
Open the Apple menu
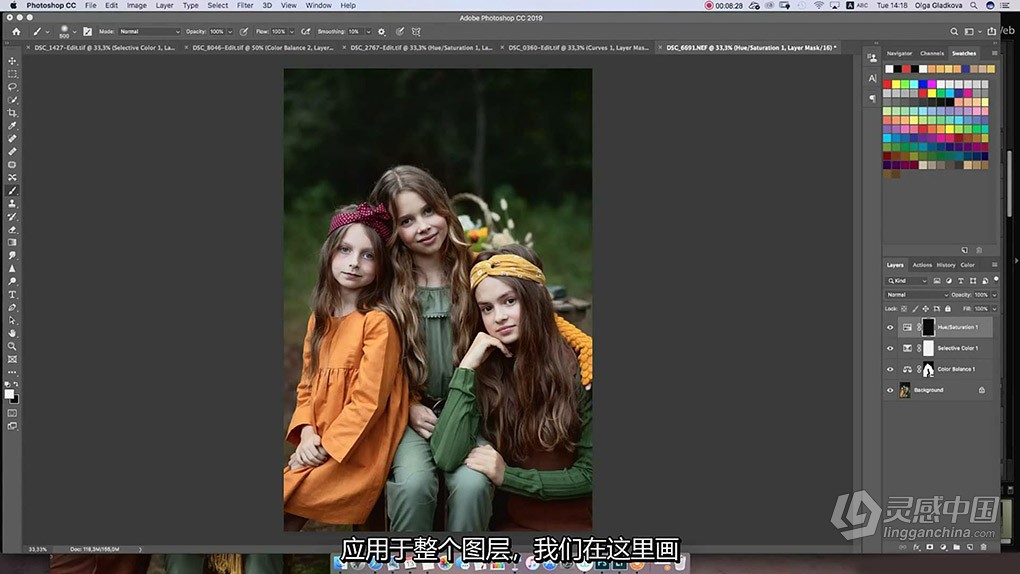[x=13, y=5]
